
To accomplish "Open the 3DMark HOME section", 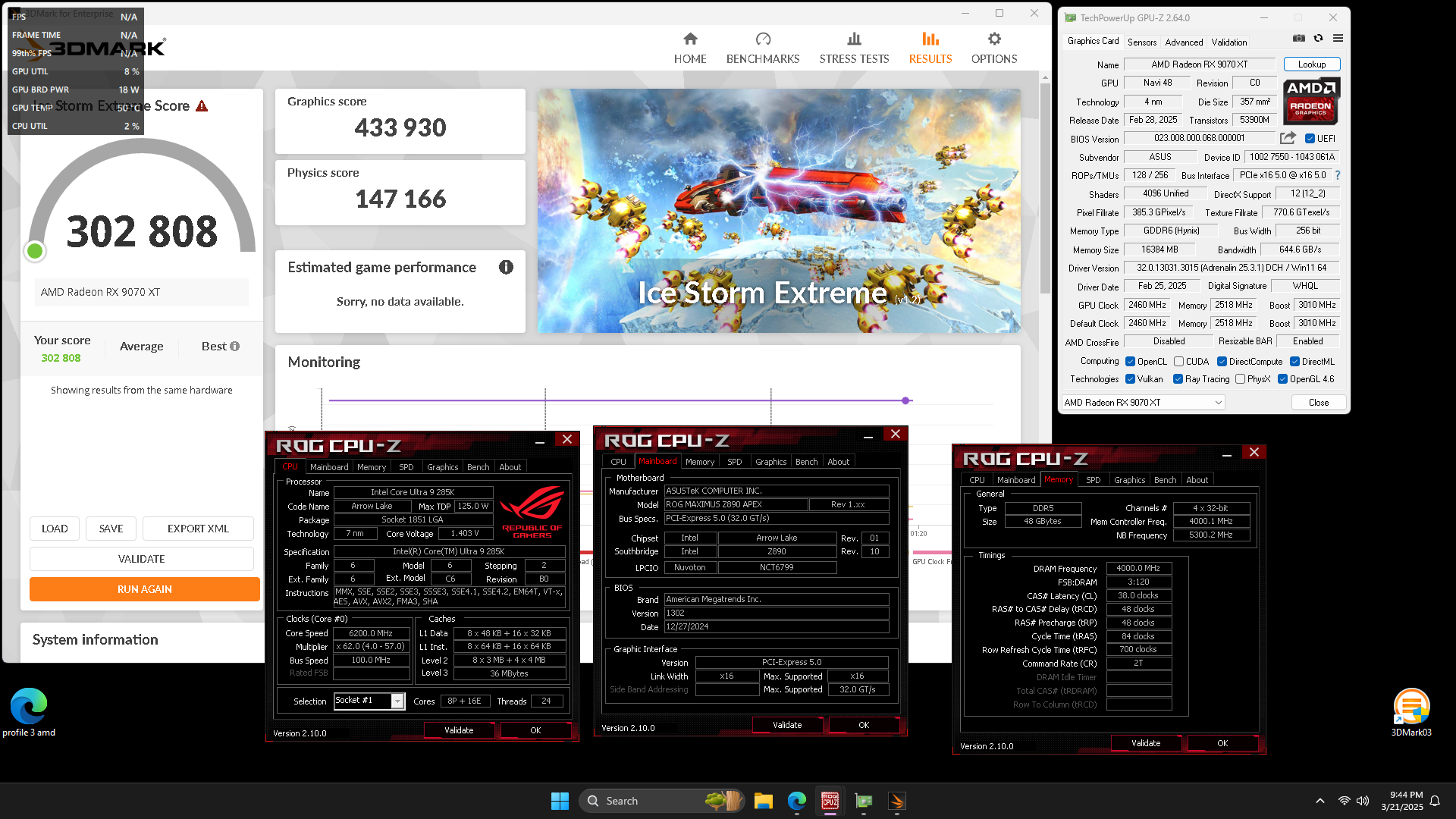I will [690, 48].
